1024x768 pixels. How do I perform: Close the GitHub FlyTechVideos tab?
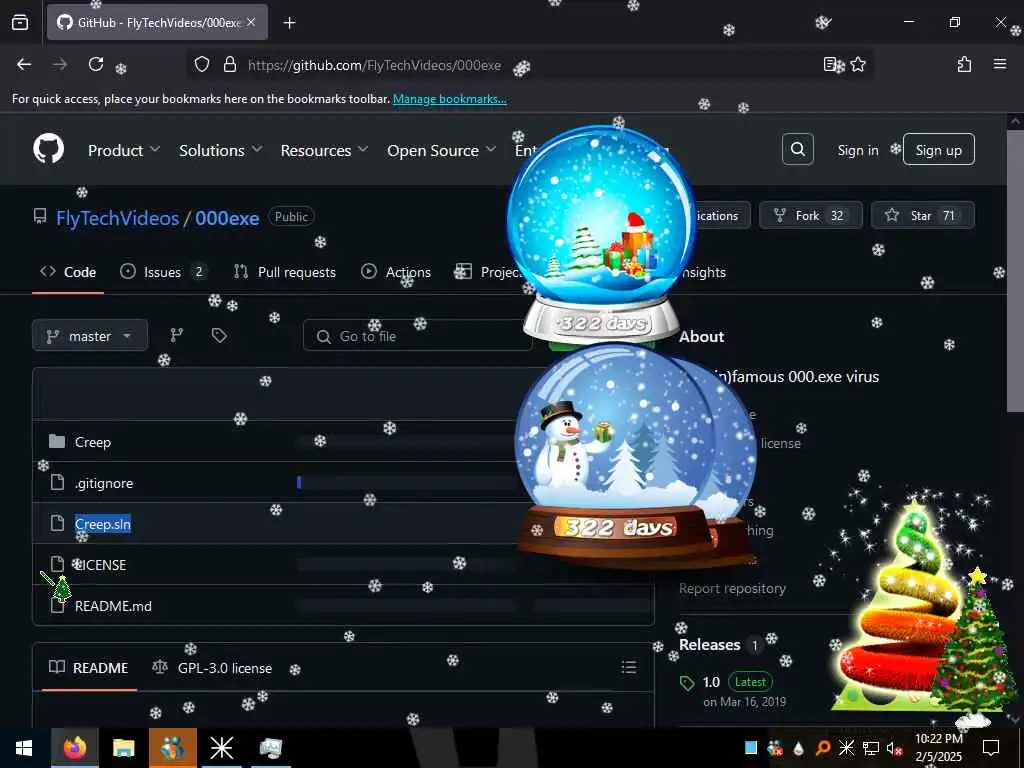251,23
